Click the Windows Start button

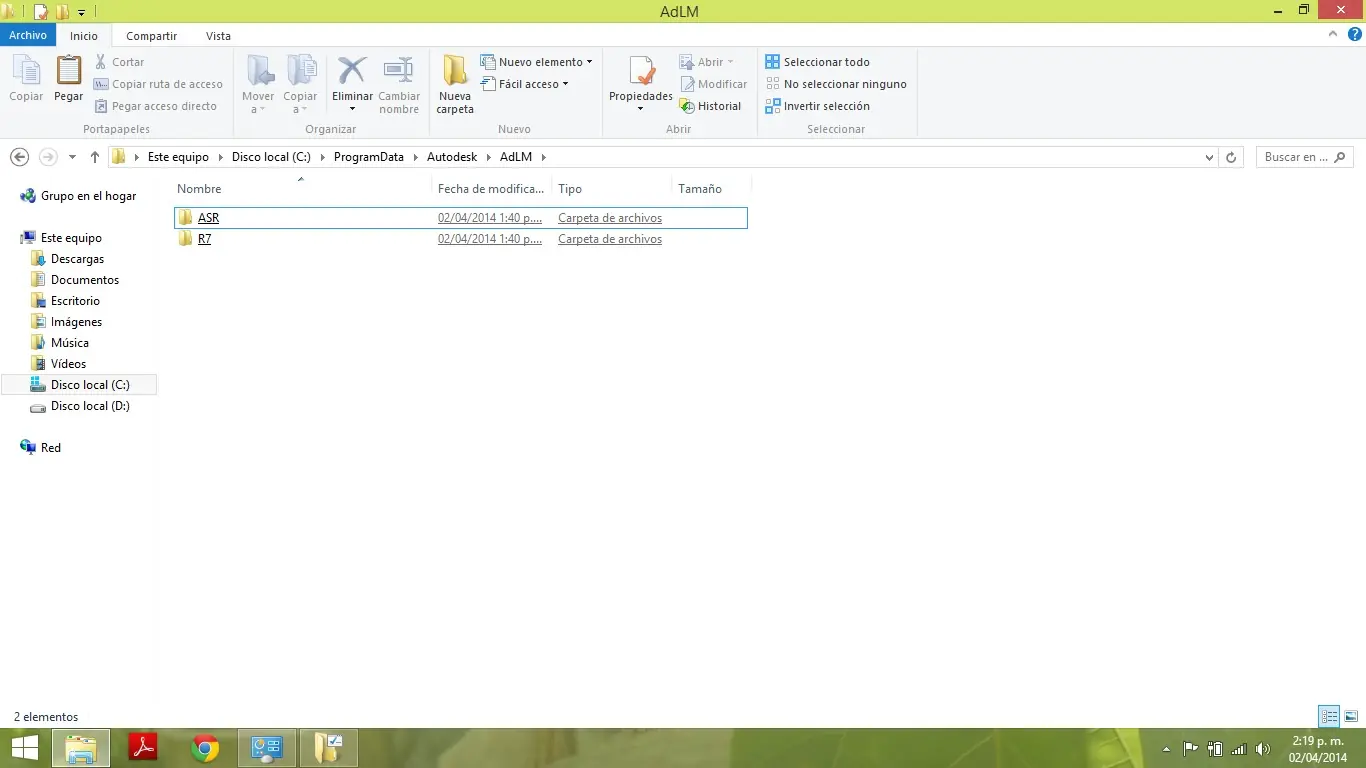coord(24,748)
